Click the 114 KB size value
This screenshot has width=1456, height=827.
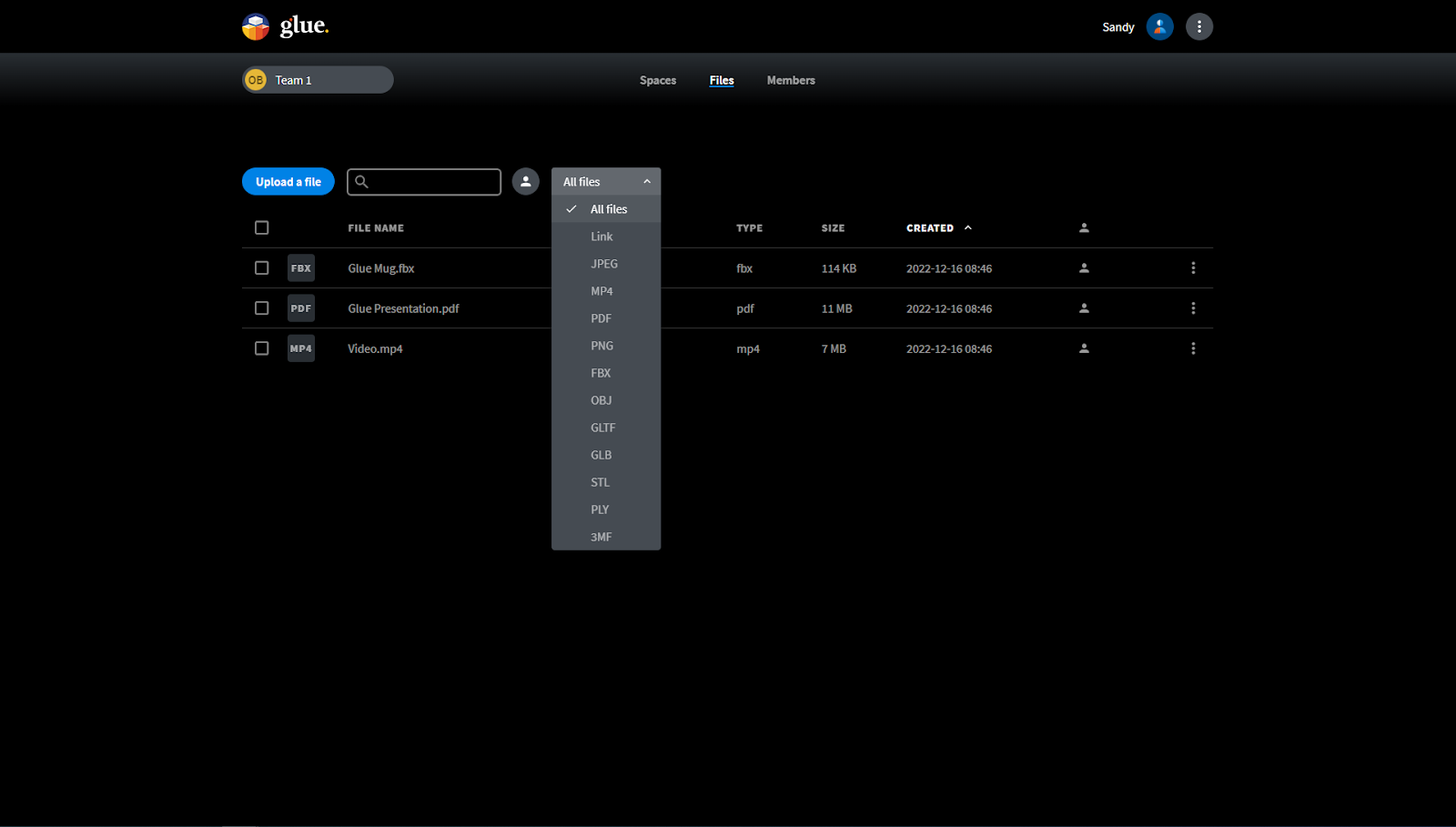pos(839,268)
